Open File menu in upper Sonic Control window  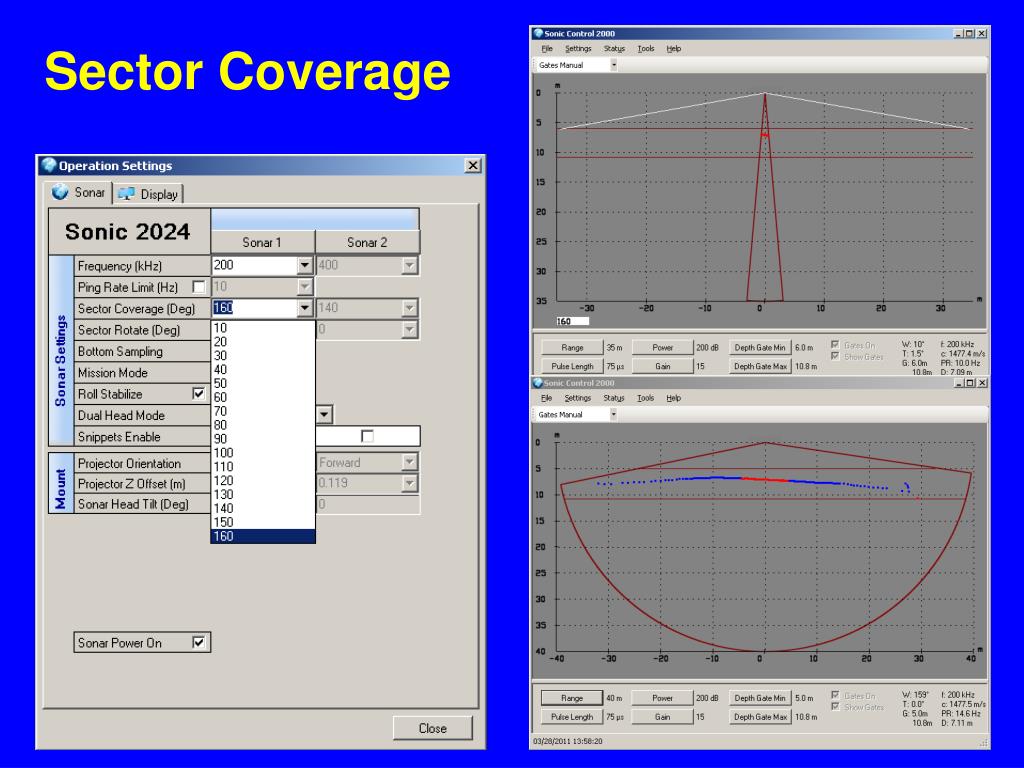tap(547, 48)
